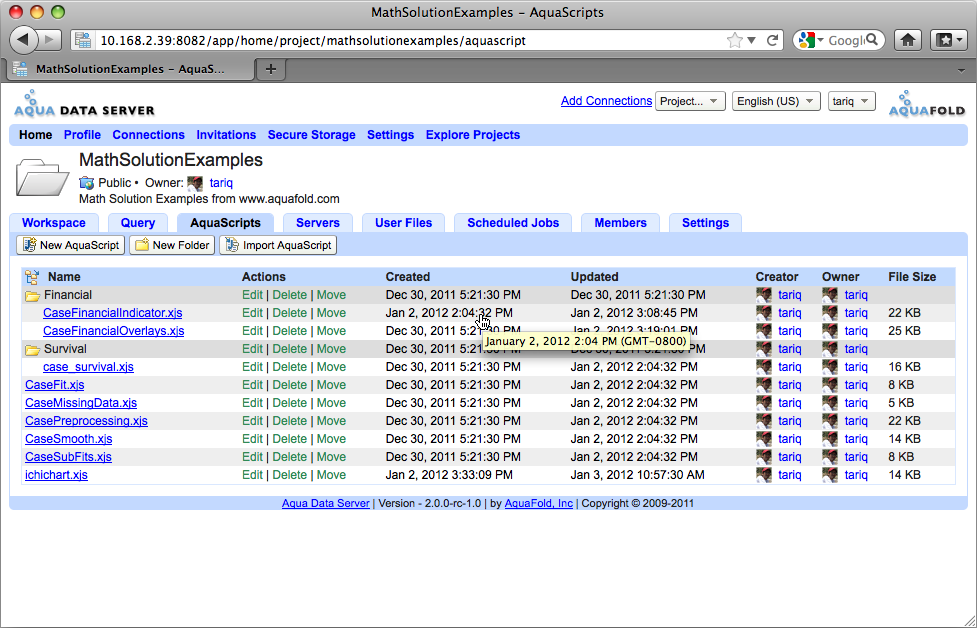
Task: Click owner avatar in CaseSmooth.xjs row
Action: pyautogui.click(x=829, y=439)
